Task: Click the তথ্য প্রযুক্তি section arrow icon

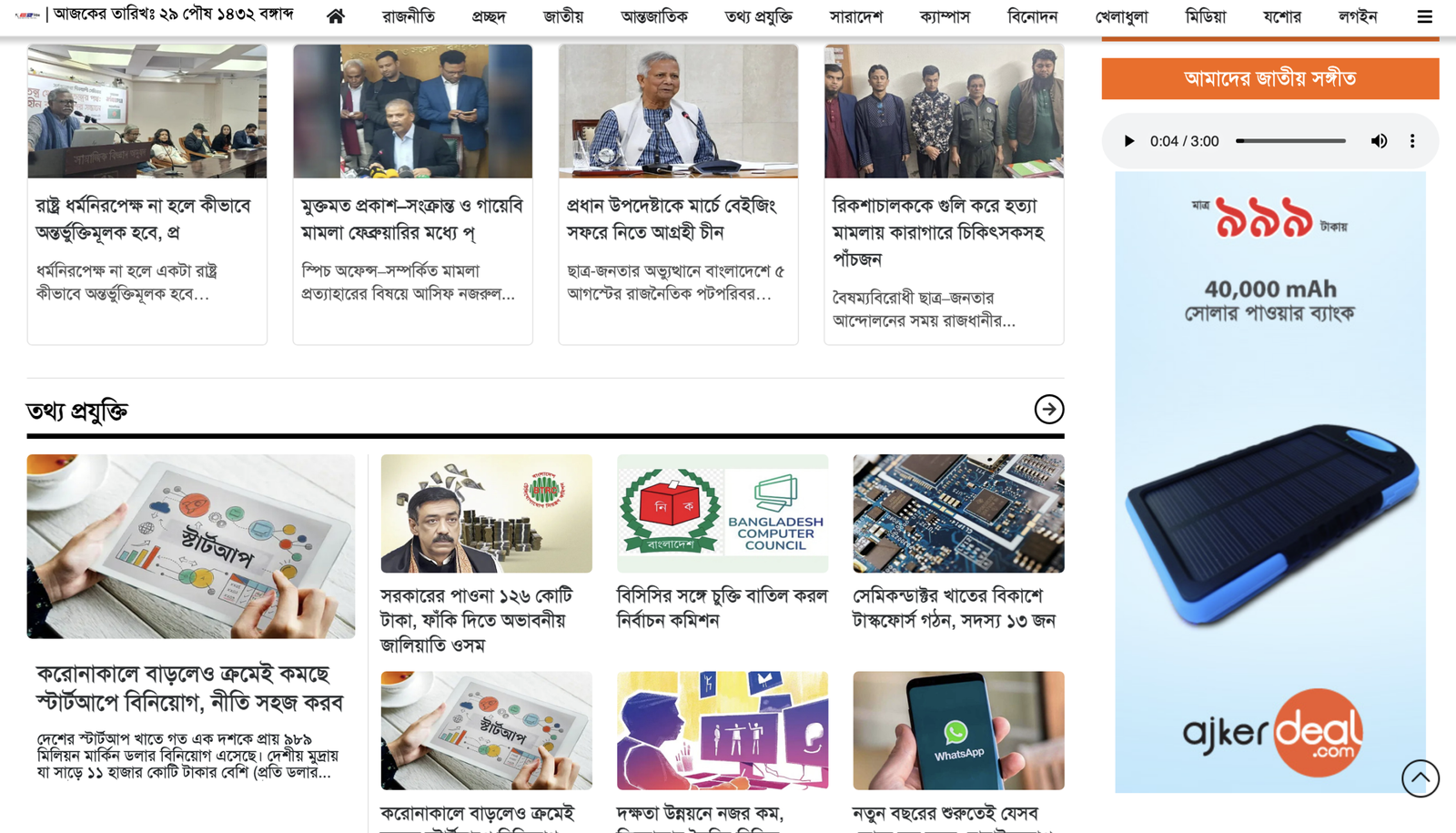Action: coord(1049,409)
